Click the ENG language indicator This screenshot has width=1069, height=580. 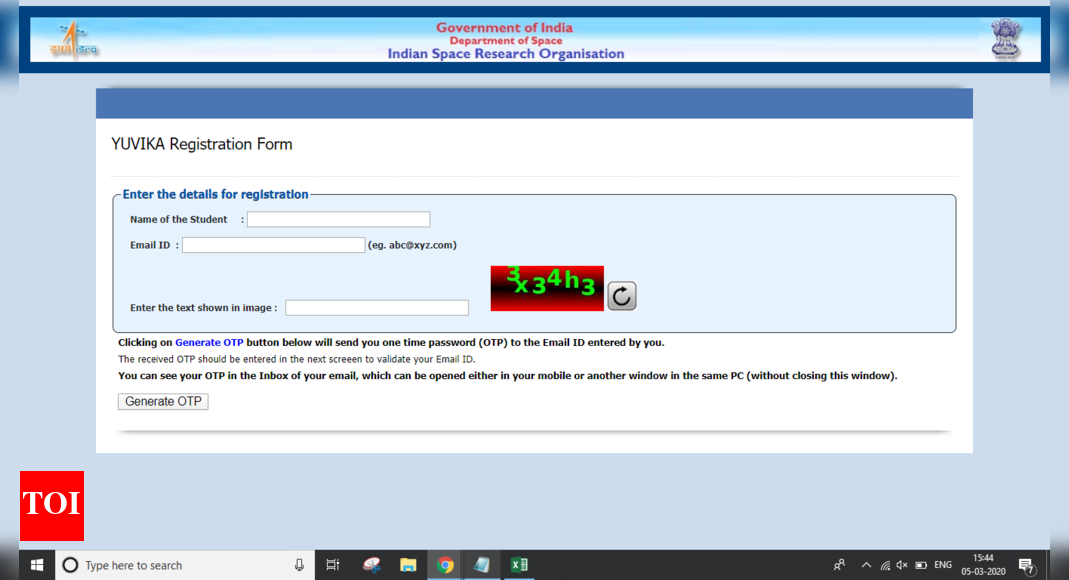pyautogui.click(x=943, y=565)
